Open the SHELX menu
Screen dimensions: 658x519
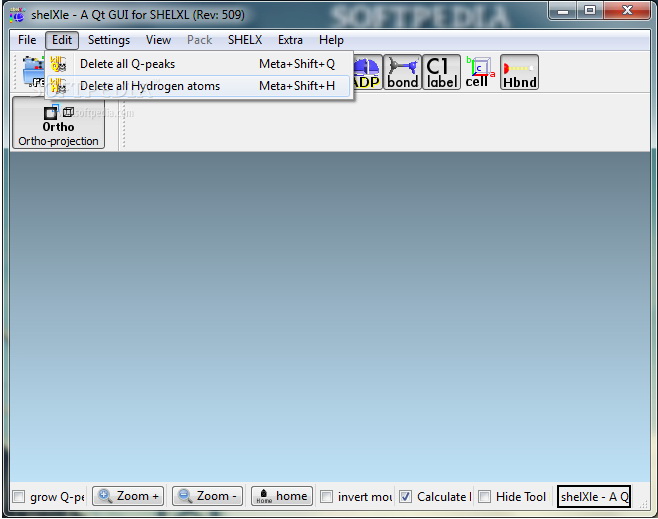(245, 40)
